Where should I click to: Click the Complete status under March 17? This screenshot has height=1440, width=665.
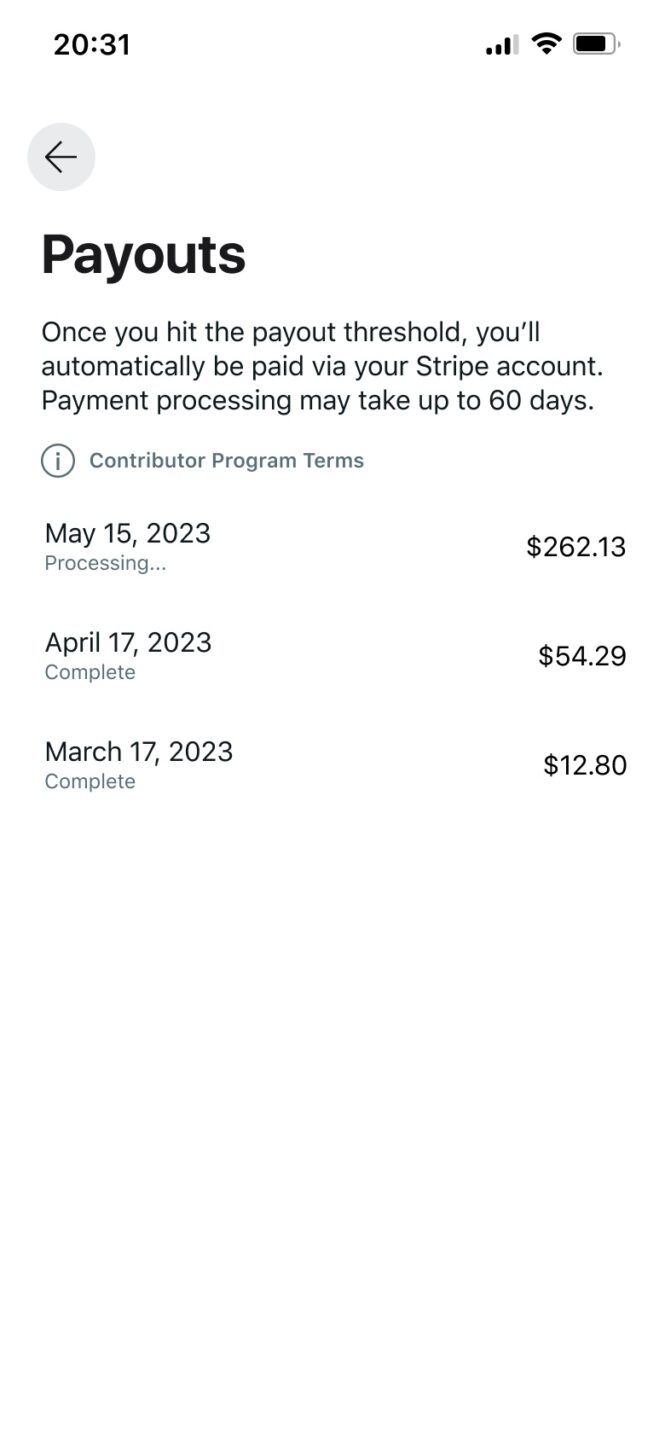pos(89,781)
